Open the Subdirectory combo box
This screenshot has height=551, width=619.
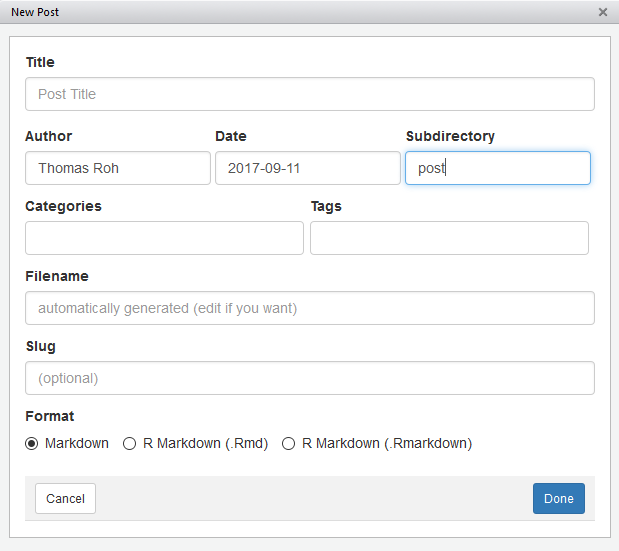coord(497,168)
